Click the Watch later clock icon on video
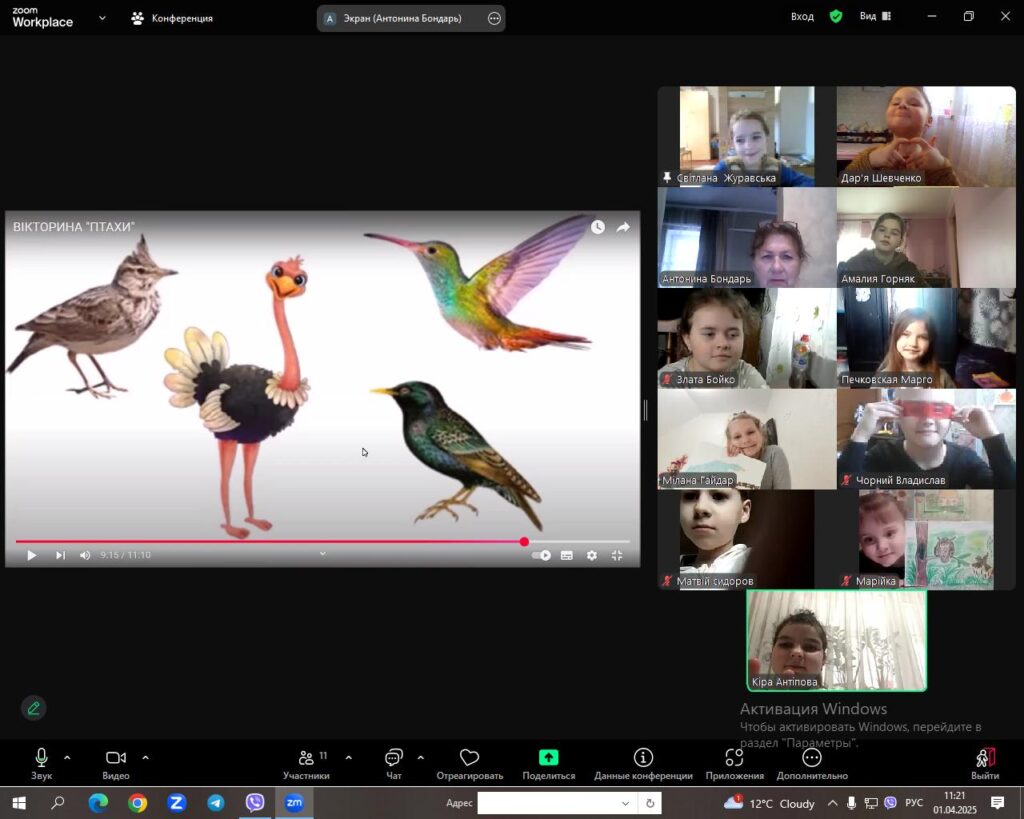Image resolution: width=1024 pixels, height=819 pixels. 598,227
